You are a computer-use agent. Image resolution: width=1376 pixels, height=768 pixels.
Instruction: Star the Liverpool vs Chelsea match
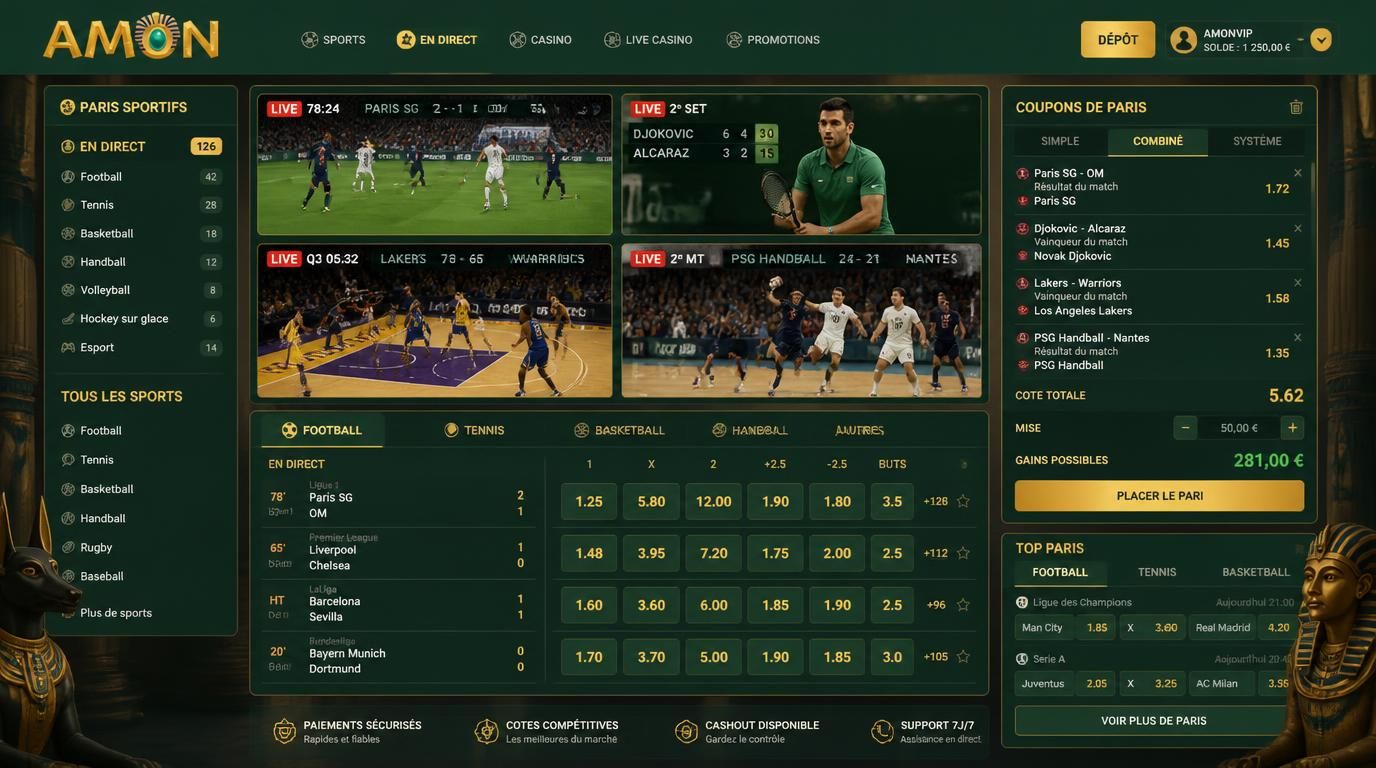[963, 553]
